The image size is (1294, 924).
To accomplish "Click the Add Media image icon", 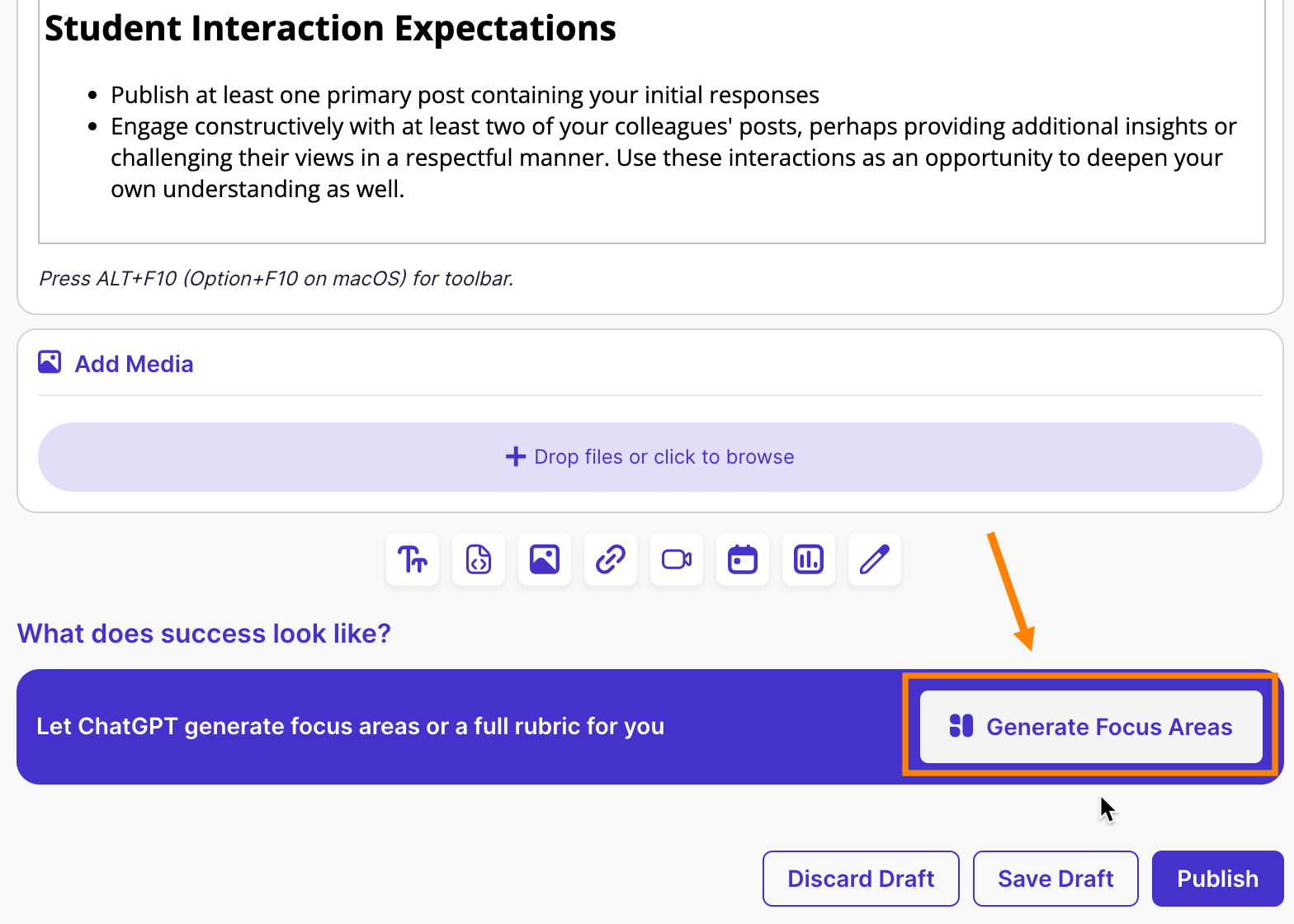I will tap(50, 362).
